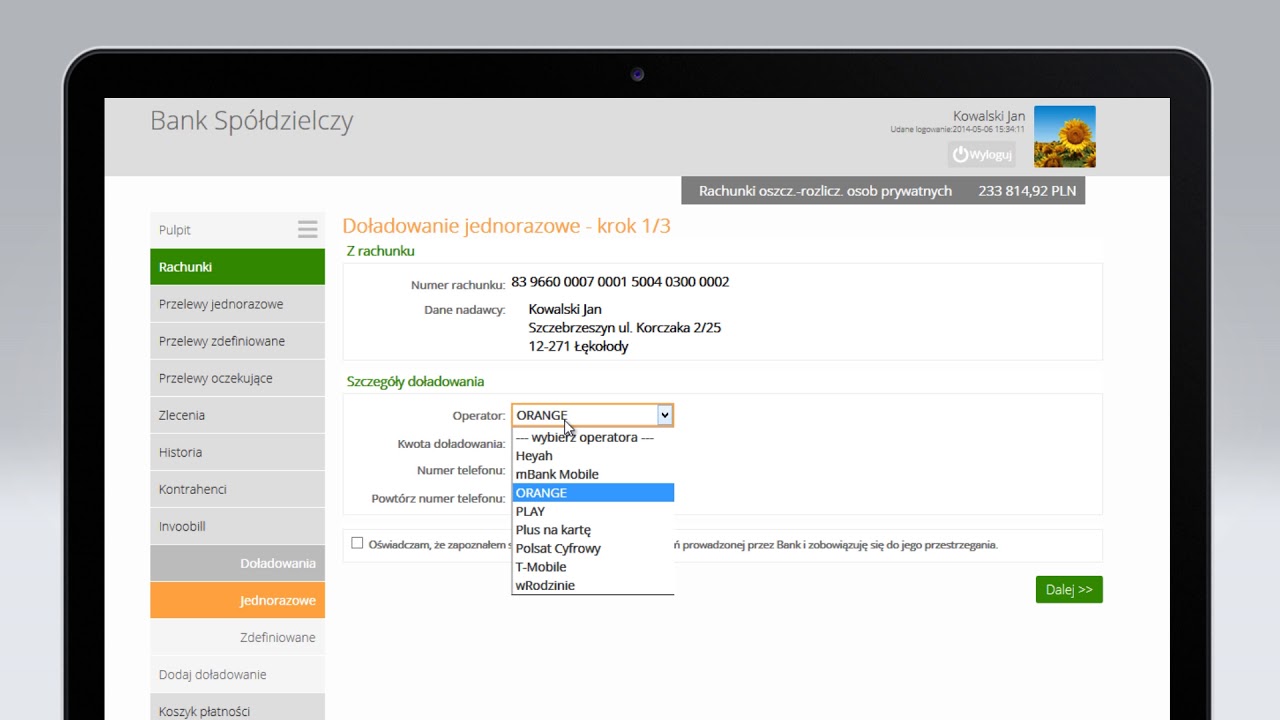Open the Doładowania section header

tap(237, 563)
